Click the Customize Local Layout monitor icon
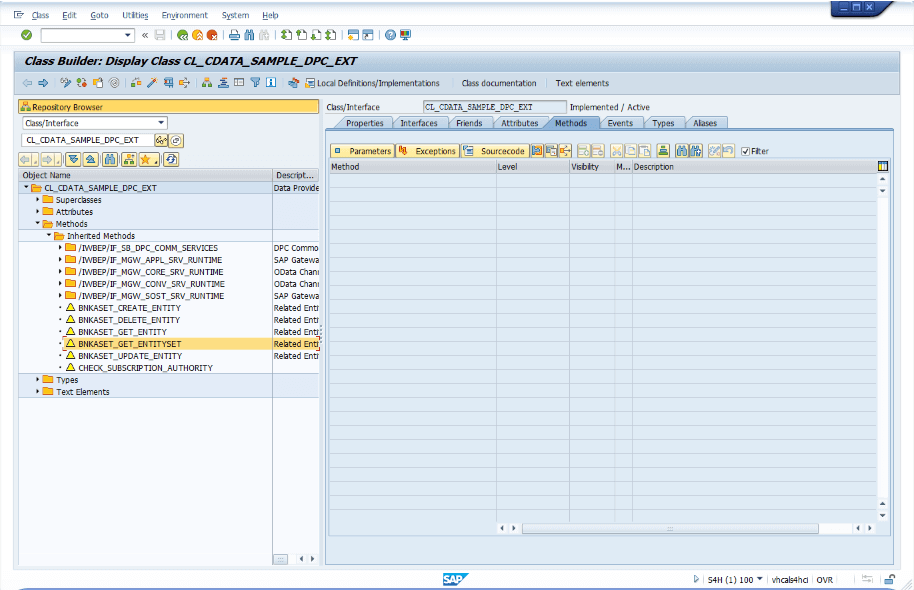The height and width of the screenshot is (590, 914). pos(405,35)
